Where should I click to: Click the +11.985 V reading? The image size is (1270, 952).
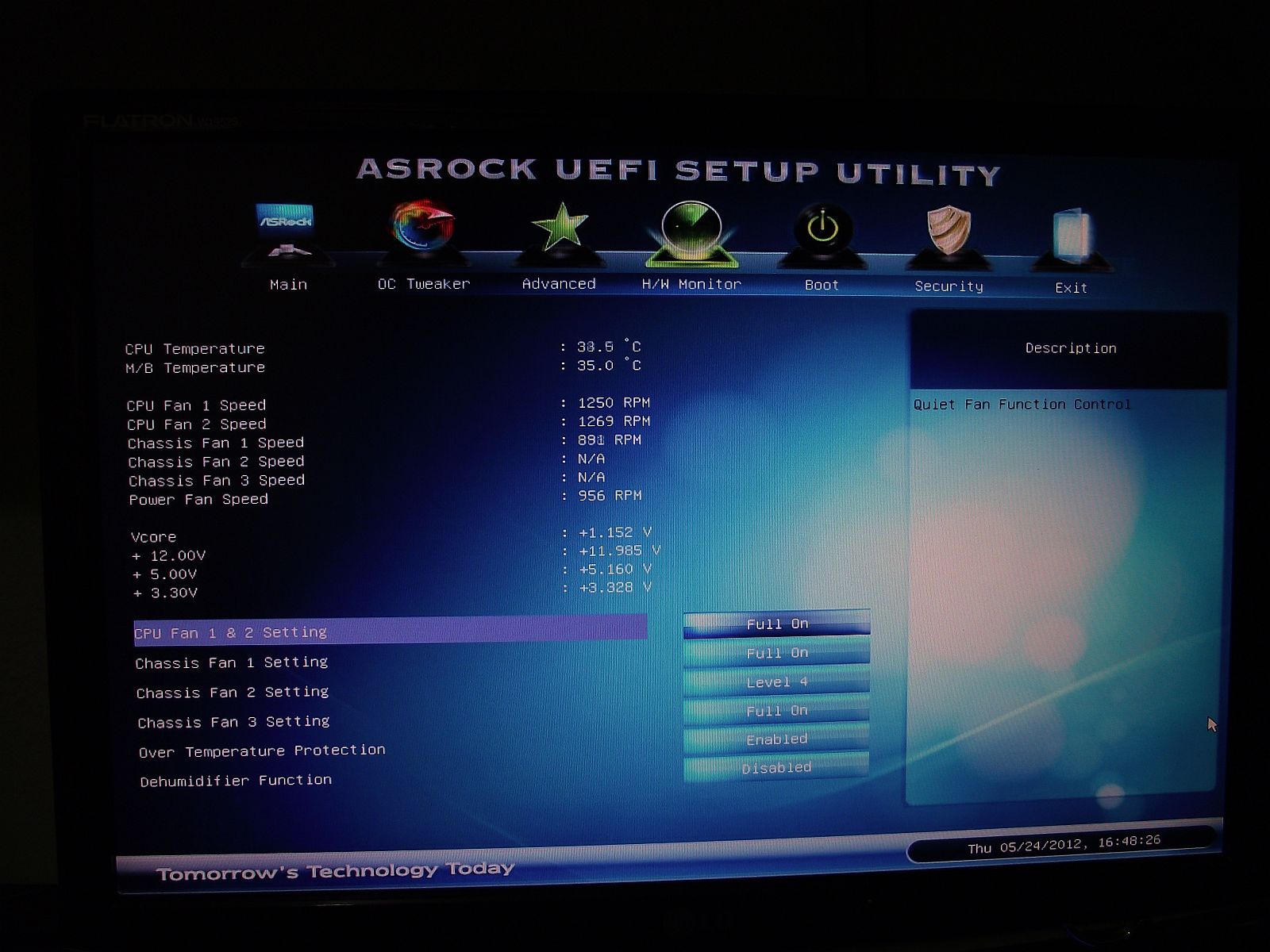(x=619, y=551)
